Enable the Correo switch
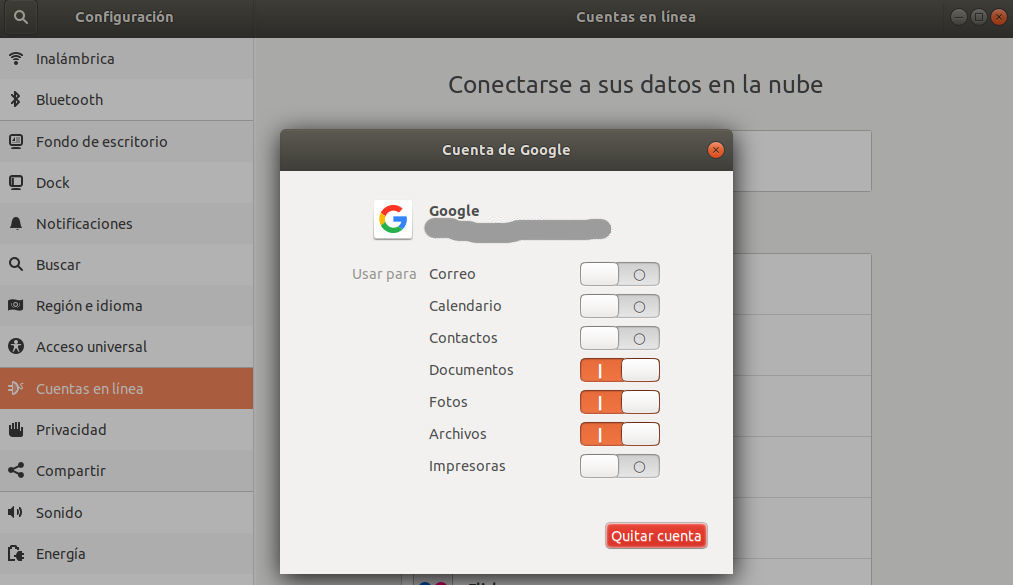This screenshot has width=1013, height=585. click(620, 274)
